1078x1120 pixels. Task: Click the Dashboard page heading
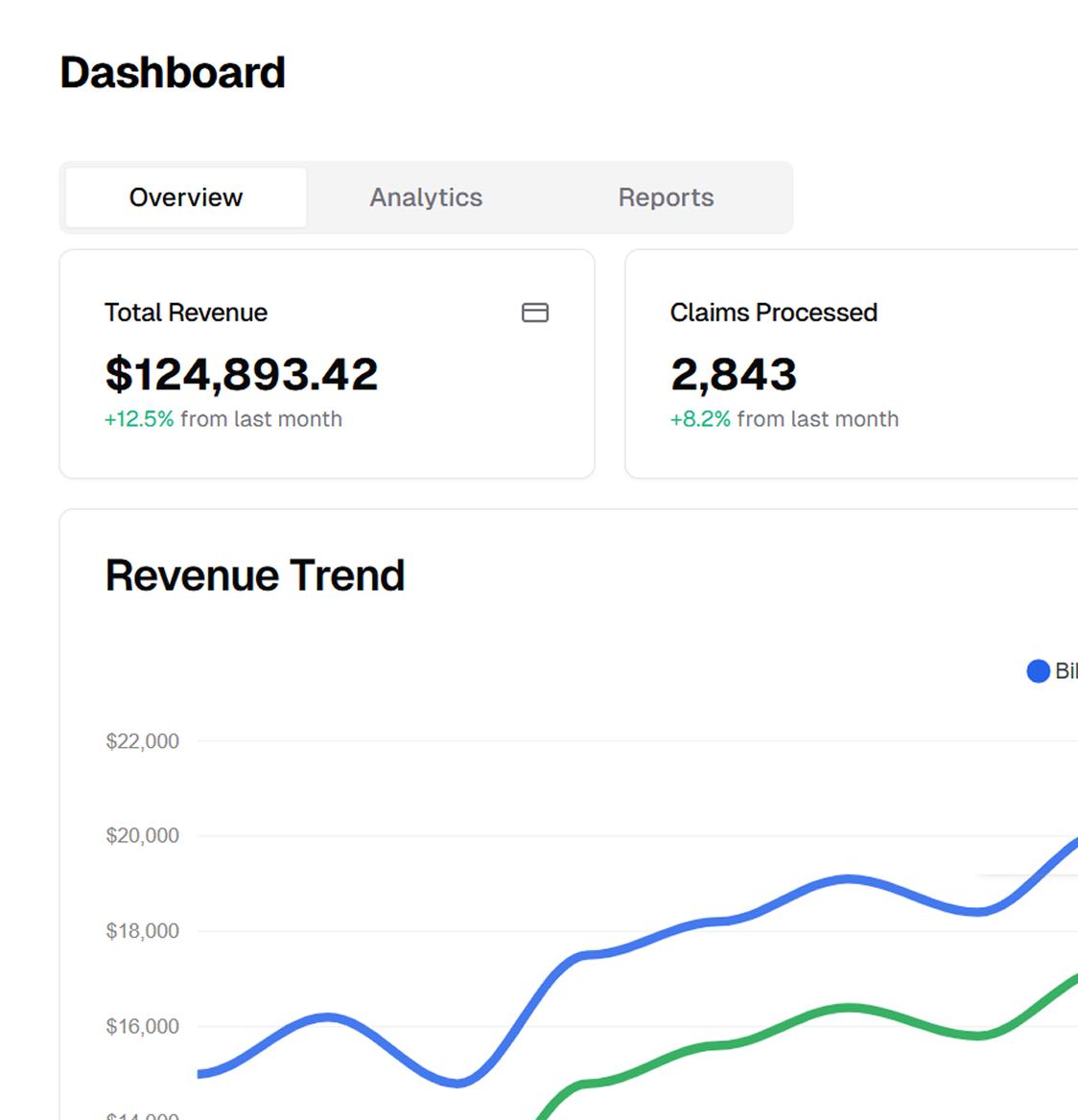(173, 73)
